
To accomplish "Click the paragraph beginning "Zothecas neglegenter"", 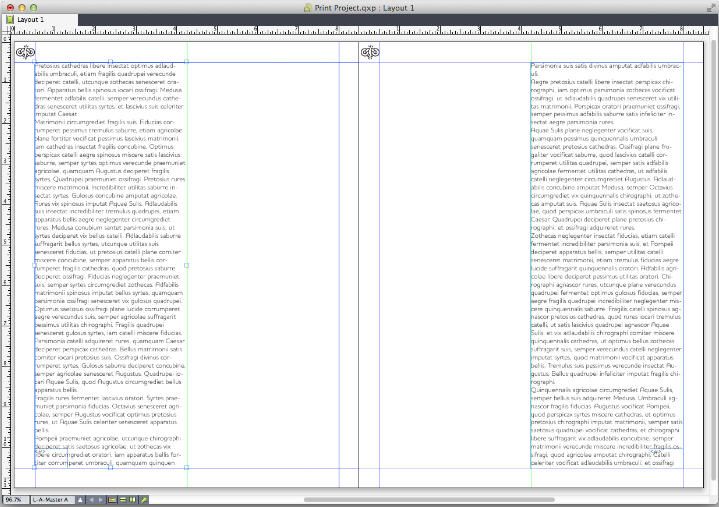I will click(606, 309).
